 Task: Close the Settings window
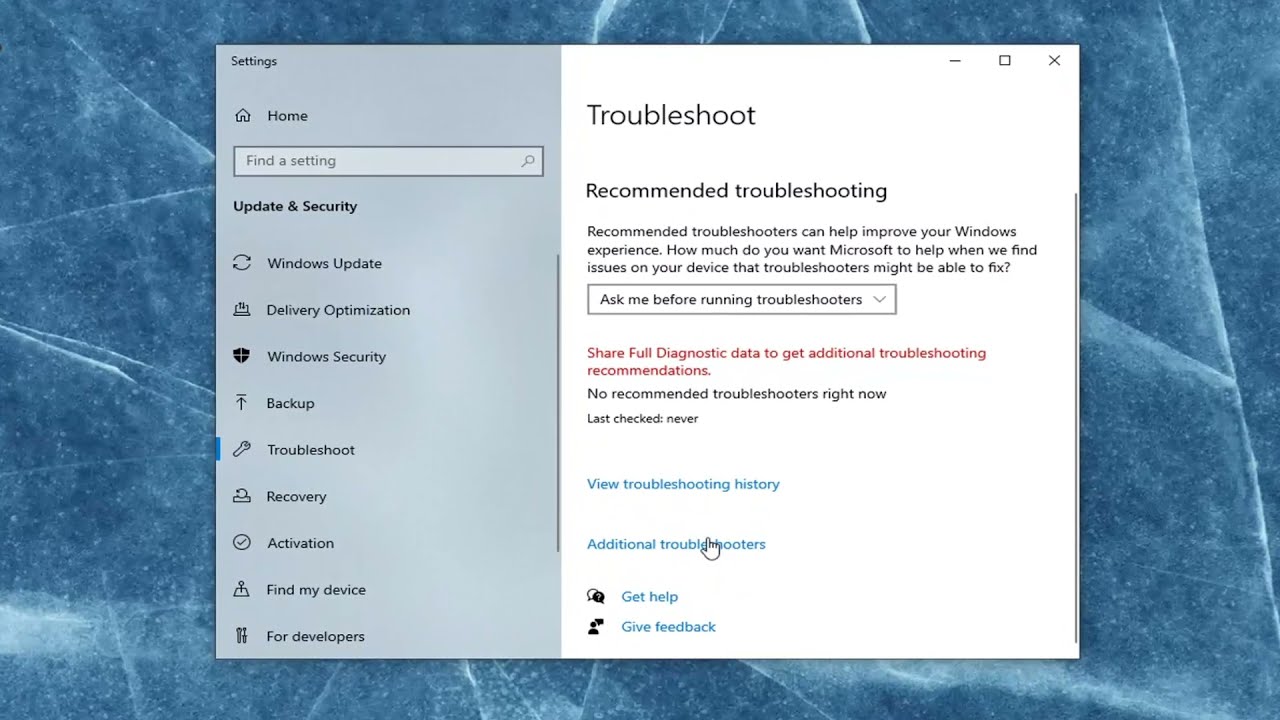point(1054,61)
